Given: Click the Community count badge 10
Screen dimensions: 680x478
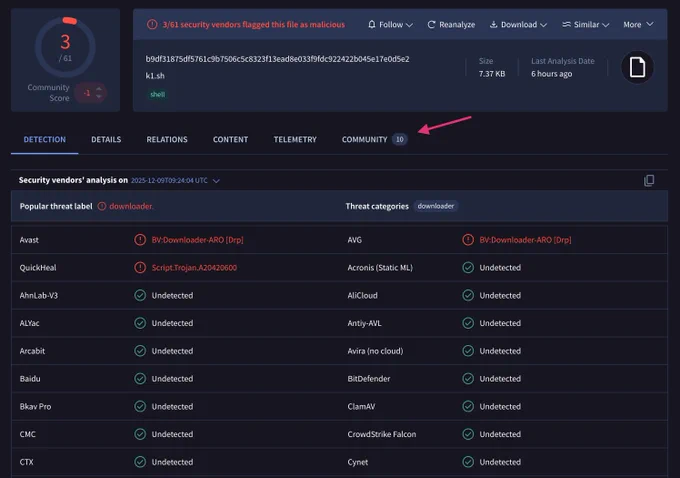Looking at the screenshot, I should pos(399,140).
